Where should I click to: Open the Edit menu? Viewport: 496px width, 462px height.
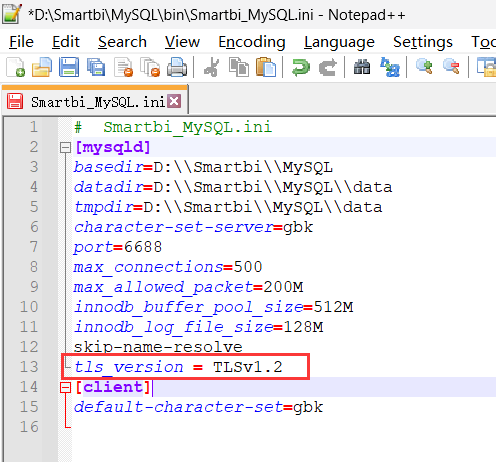pyautogui.click(x=66, y=42)
